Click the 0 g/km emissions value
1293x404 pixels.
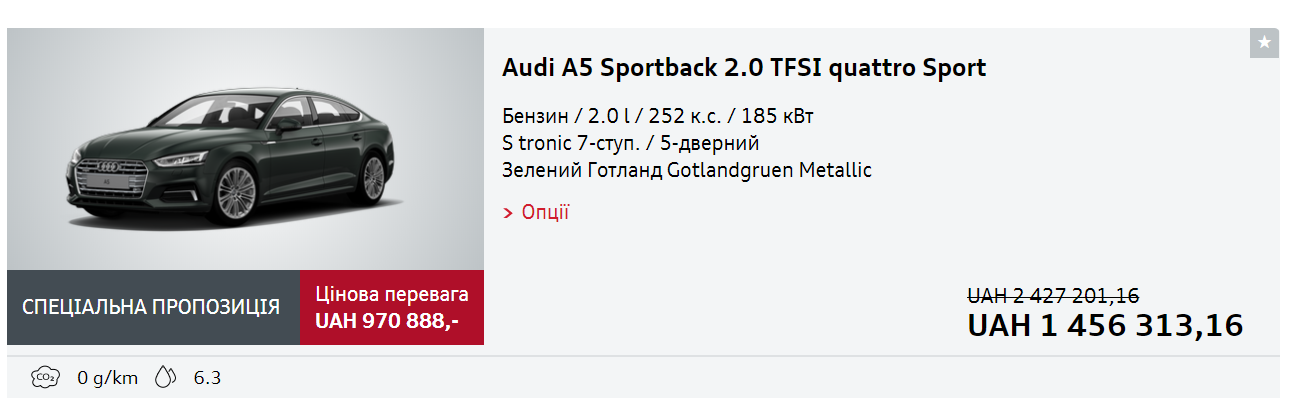(x=107, y=378)
